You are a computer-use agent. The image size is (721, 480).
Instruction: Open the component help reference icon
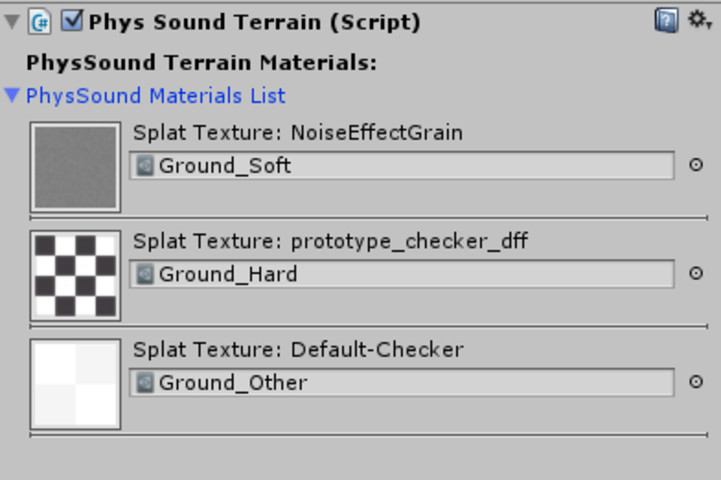click(666, 21)
